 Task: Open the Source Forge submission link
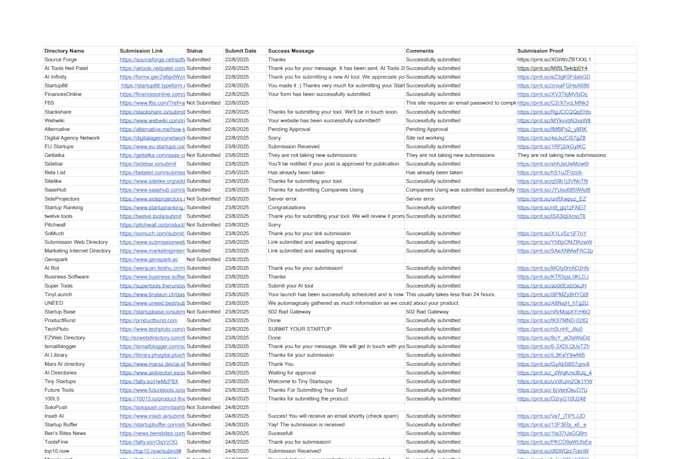(x=152, y=59)
